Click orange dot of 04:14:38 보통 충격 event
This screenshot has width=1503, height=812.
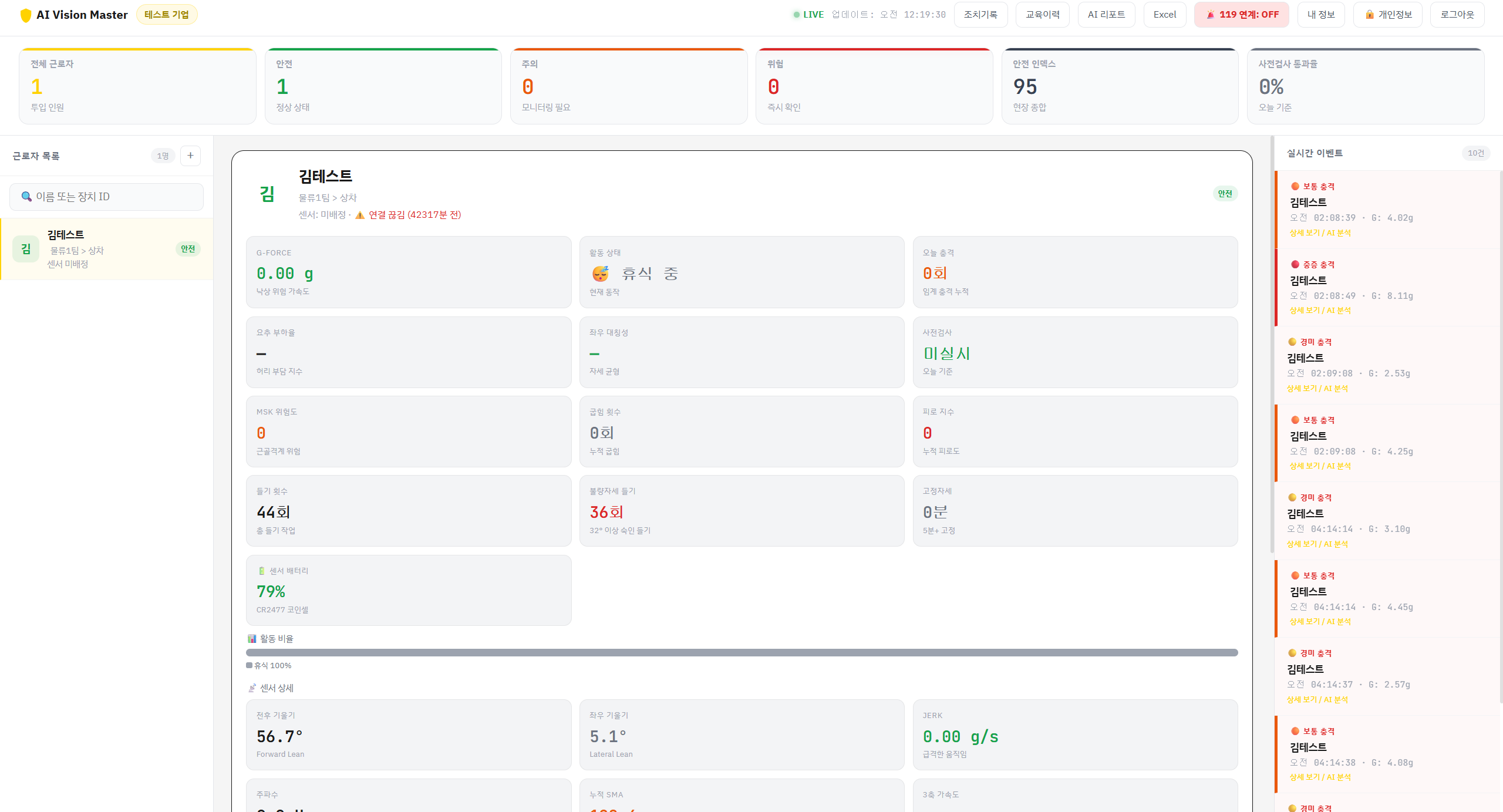[1295, 731]
